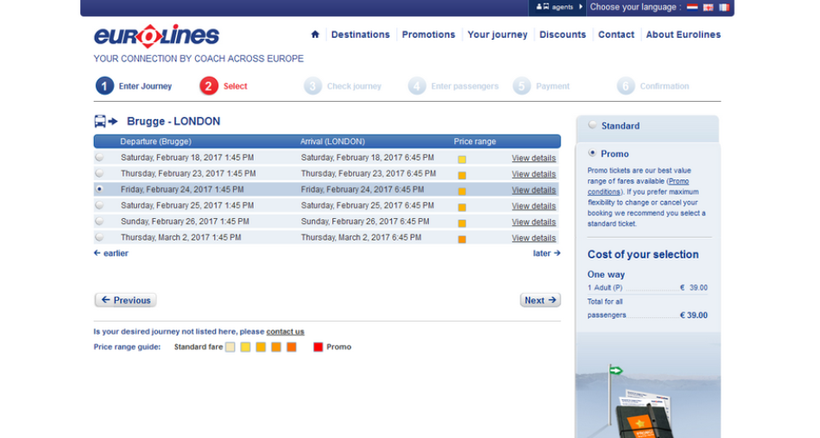Select the middle language flag
Viewport: 820px width, 438px height.
coord(708,7)
